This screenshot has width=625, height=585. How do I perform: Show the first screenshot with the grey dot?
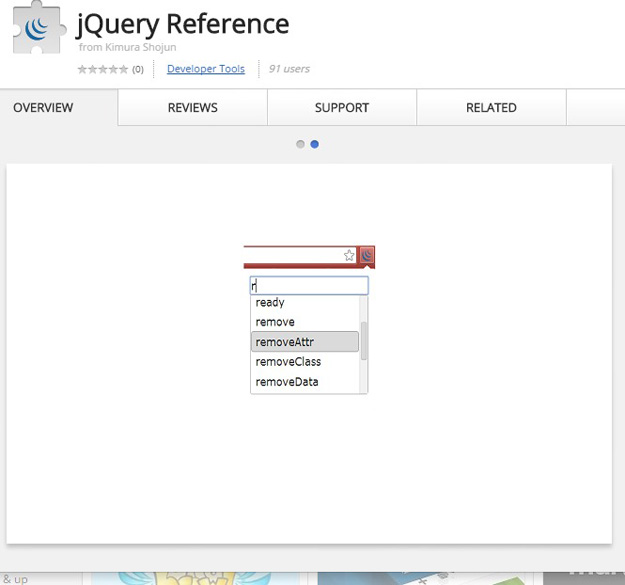tap(300, 144)
